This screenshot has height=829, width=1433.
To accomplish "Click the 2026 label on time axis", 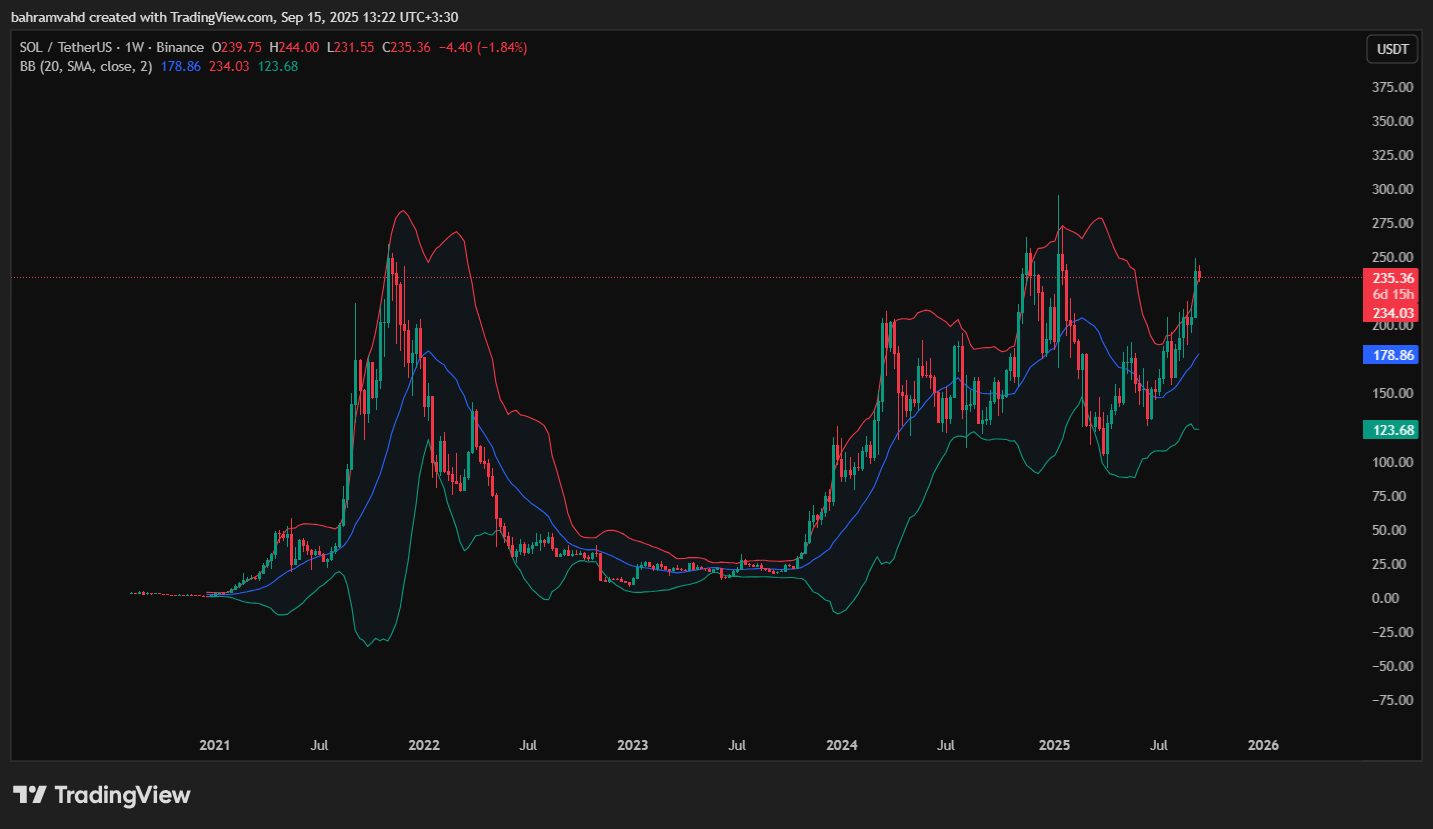I will coord(1263,745).
